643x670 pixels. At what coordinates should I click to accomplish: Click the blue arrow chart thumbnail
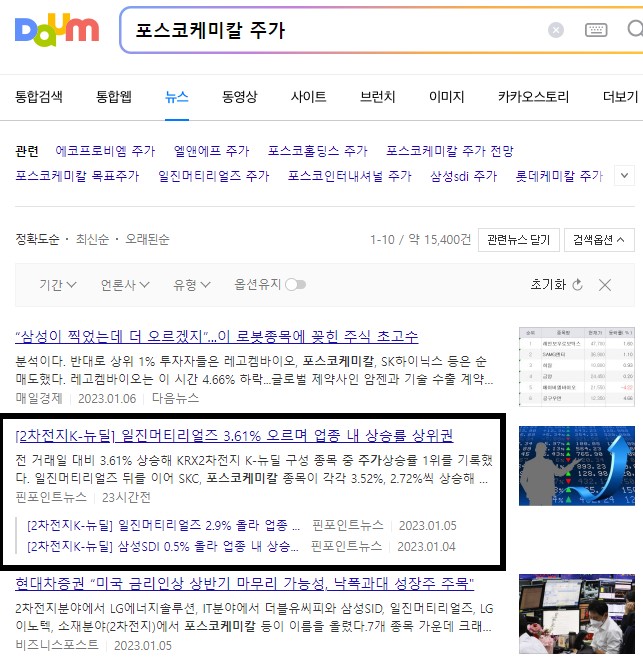tap(577, 466)
